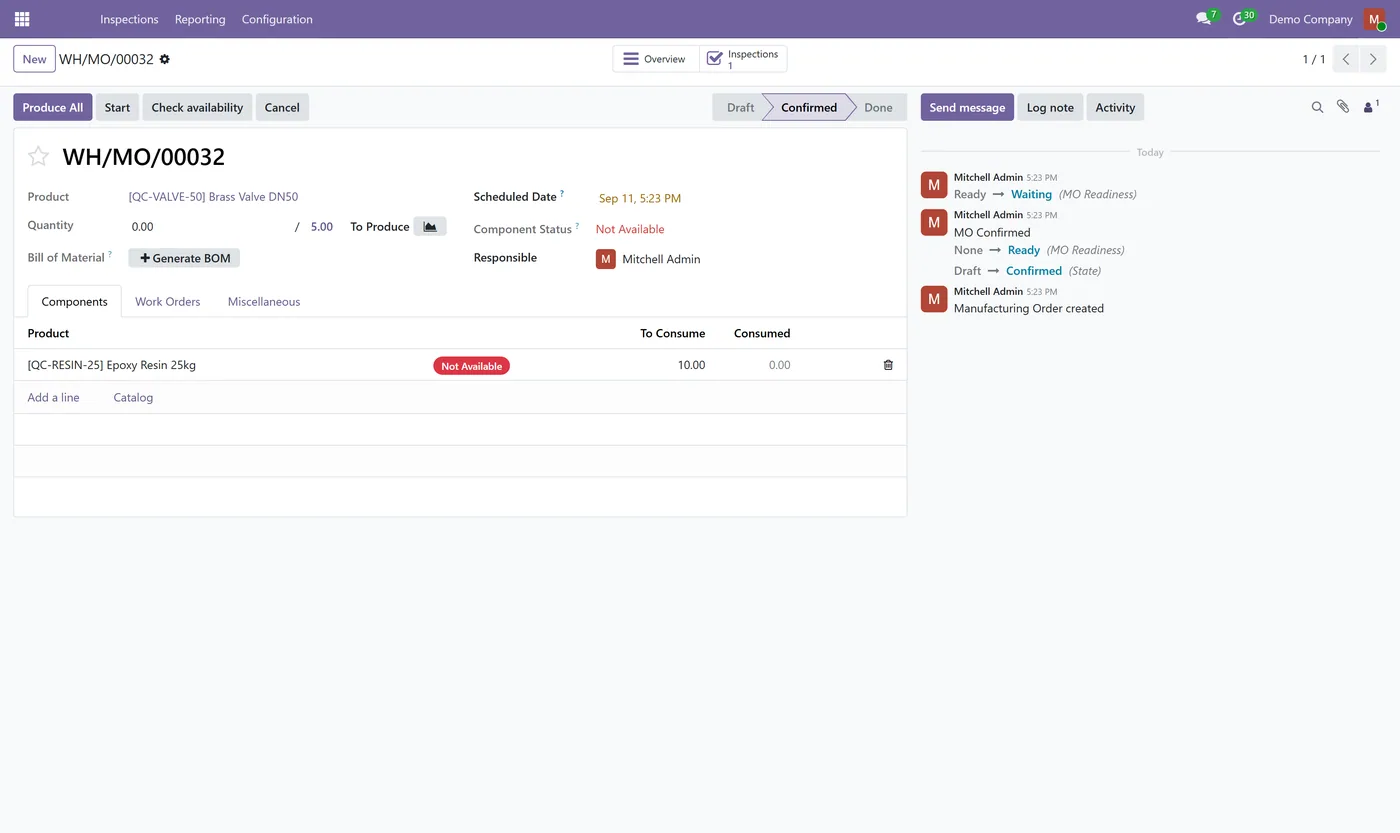The width and height of the screenshot is (1400, 833).
Task: Cancel the manufacturing order
Action: [x=282, y=107]
